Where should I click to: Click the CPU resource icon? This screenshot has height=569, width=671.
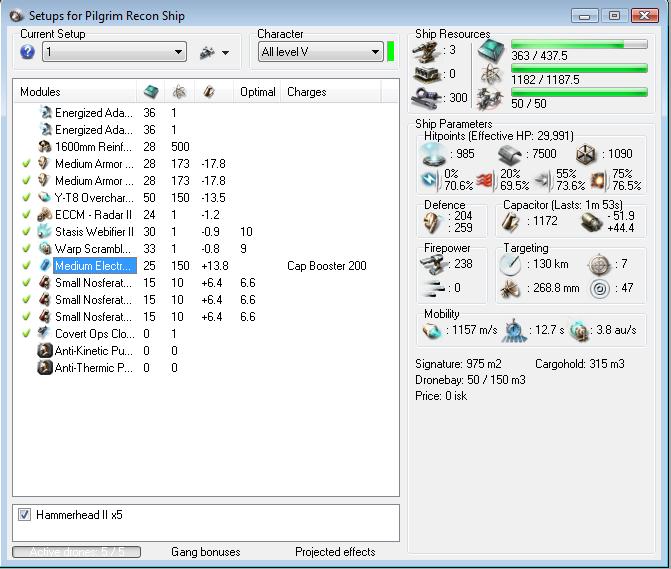[490, 51]
